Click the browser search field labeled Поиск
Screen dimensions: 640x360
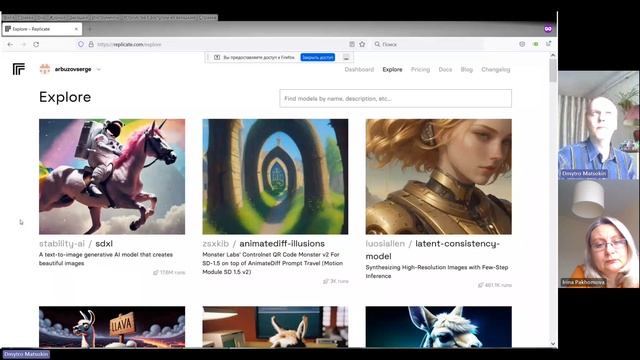[429, 44]
